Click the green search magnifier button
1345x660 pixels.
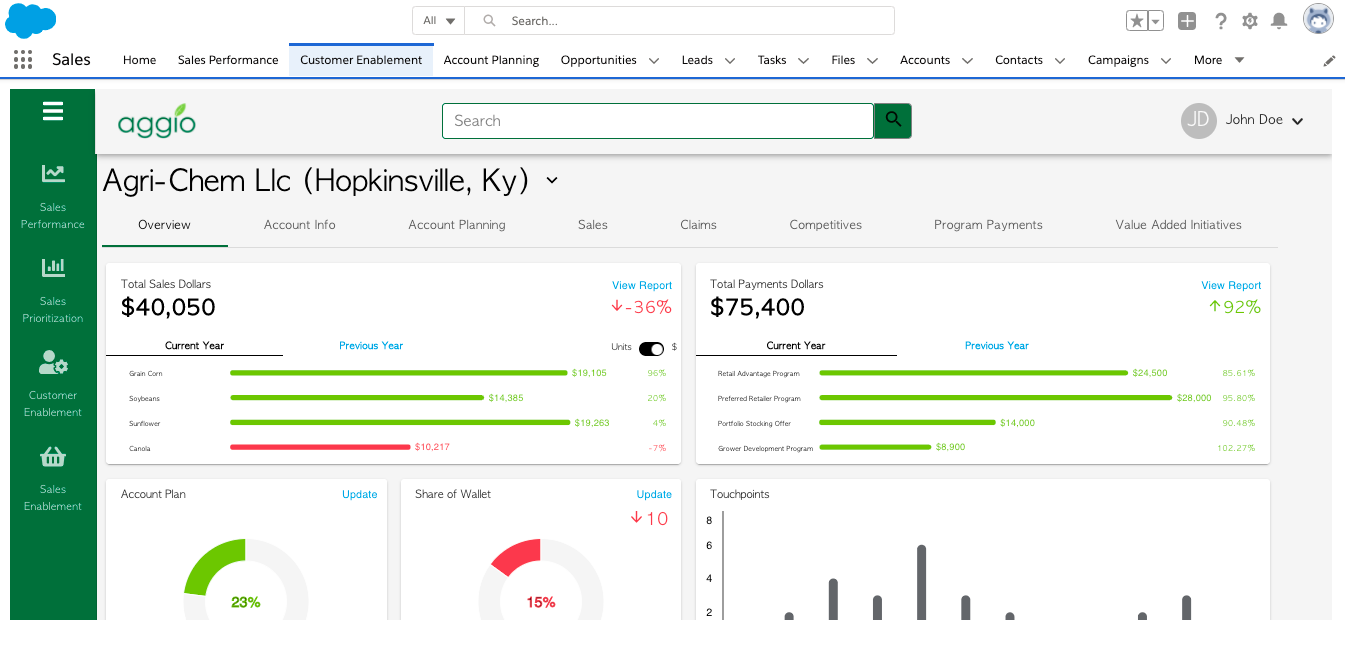[x=893, y=120]
